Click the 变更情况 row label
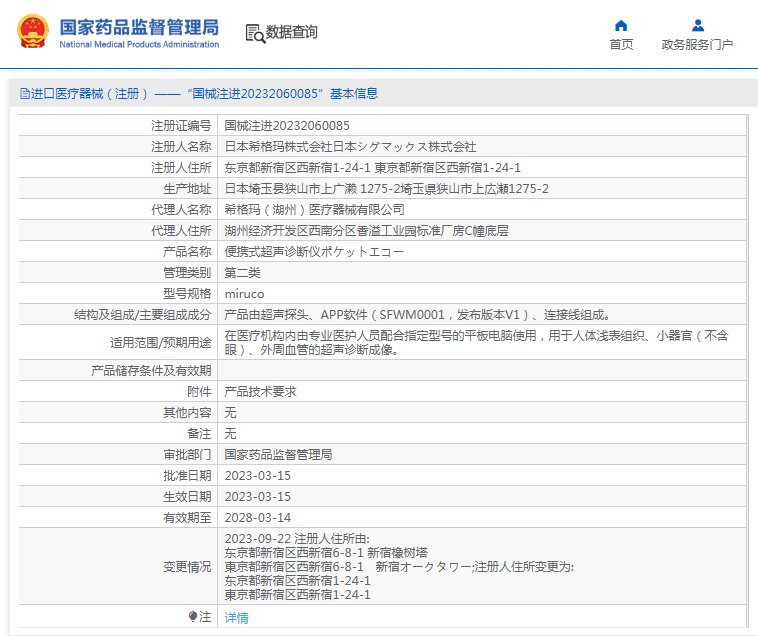The image size is (758, 636). tap(188, 566)
